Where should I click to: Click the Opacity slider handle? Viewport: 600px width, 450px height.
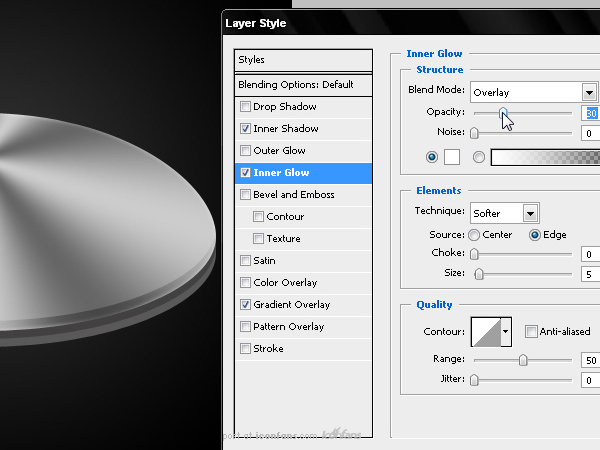click(503, 113)
